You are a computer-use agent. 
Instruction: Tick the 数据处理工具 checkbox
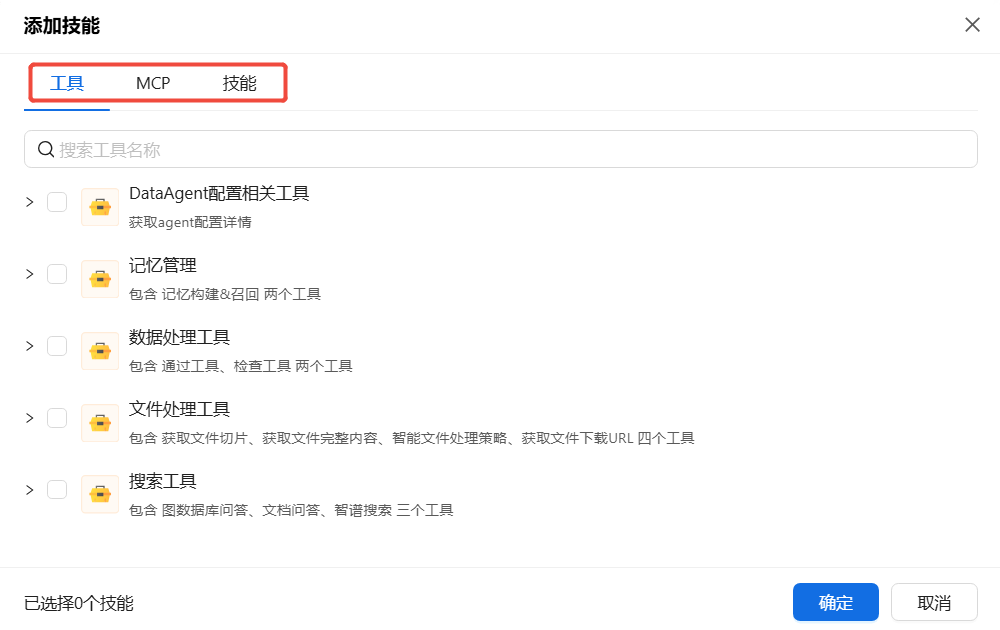pyautogui.click(x=57, y=346)
